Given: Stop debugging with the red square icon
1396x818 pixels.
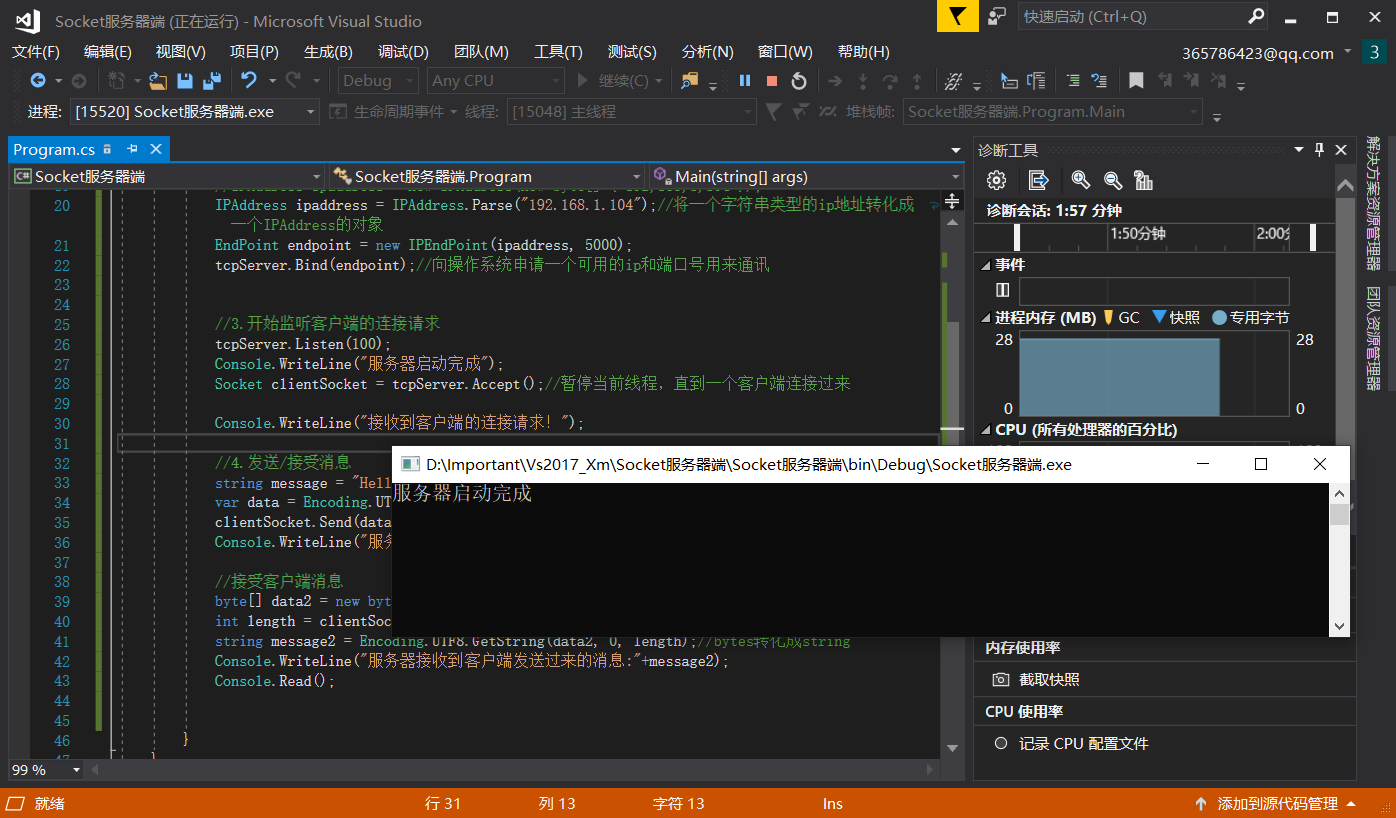Looking at the screenshot, I should (x=770, y=82).
